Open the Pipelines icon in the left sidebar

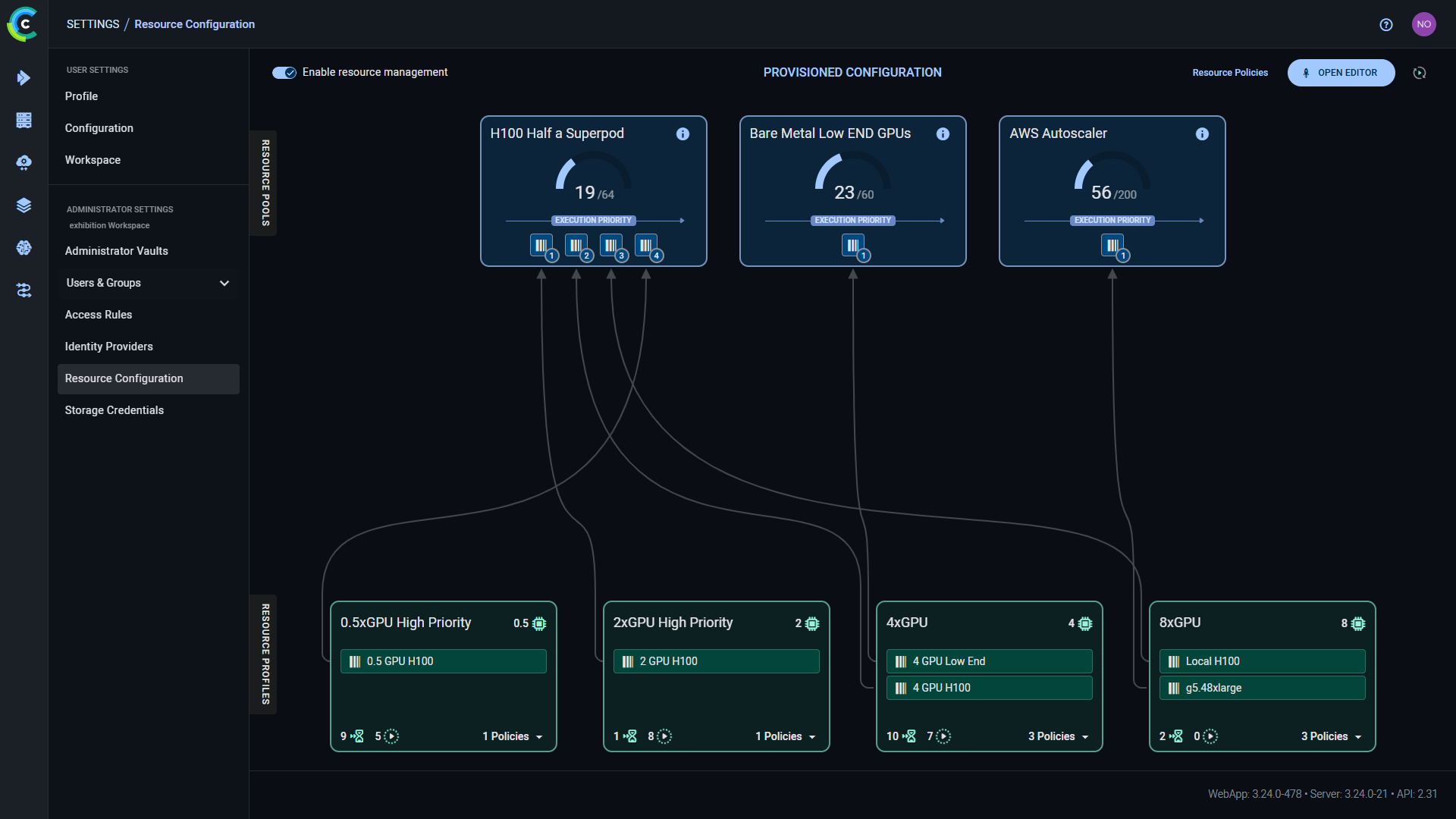[x=24, y=290]
